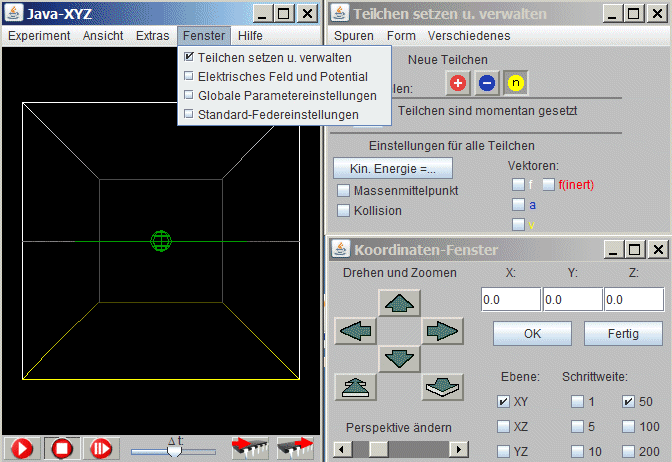The image size is (672, 462).
Task: Zoom in with the arrow-on-base icon
Action: pyautogui.click(x=355, y=387)
